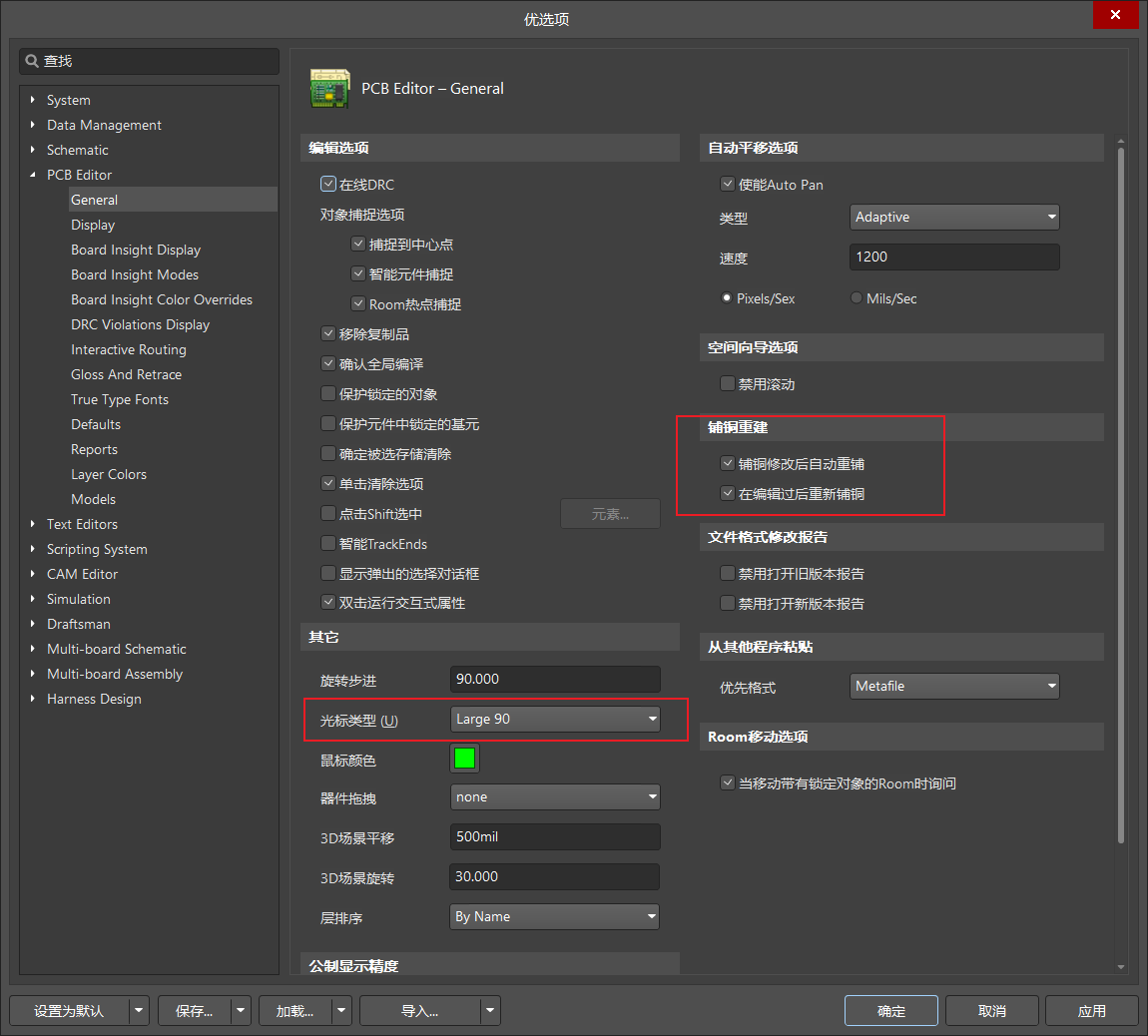1148x1036 pixels.
Task: Expand the System tree node
Action: coord(32,100)
